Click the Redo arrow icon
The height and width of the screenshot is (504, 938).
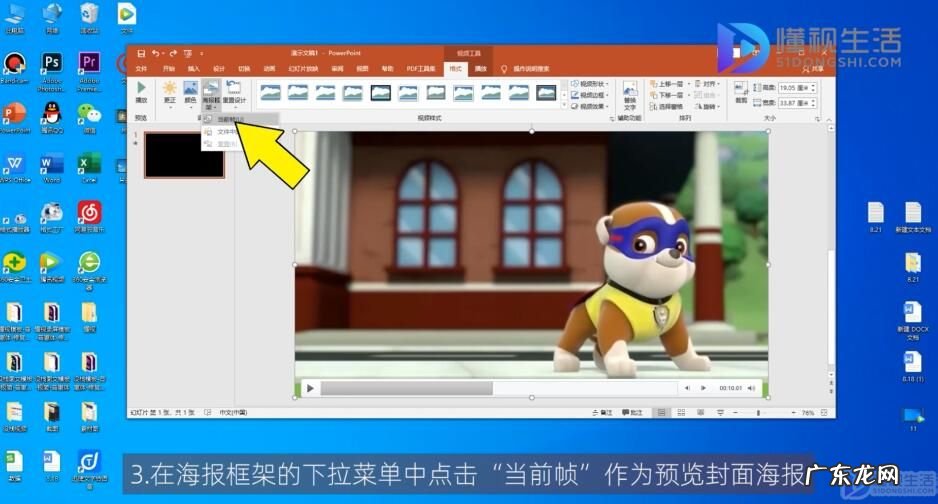(x=173, y=53)
